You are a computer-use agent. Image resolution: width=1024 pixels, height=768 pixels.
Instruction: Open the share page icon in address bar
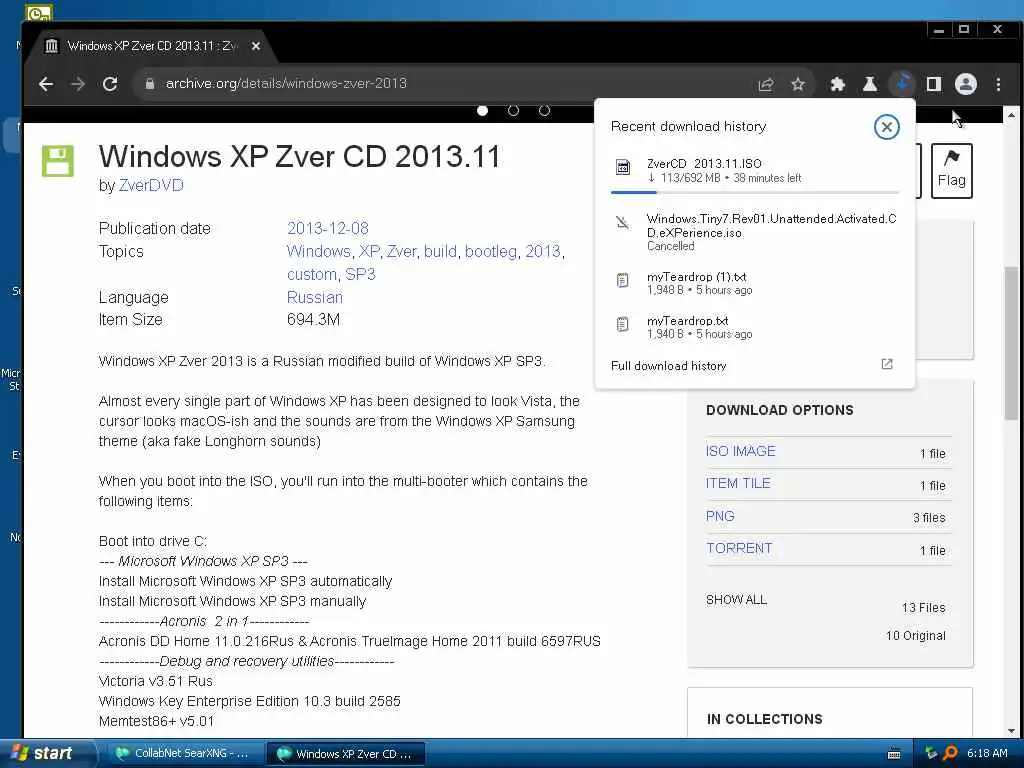(765, 84)
